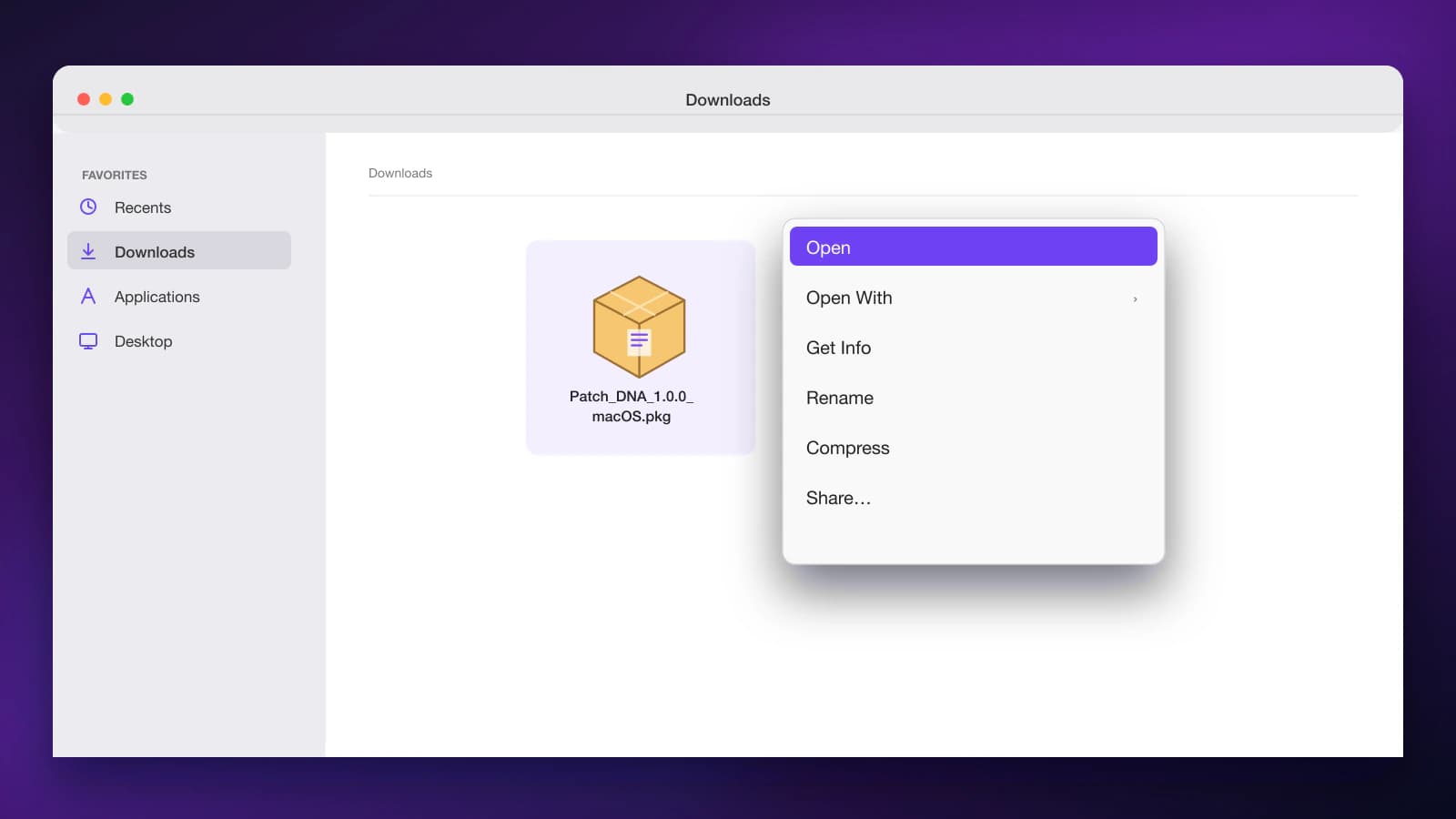
Task: Click the Recents clock icon
Action: point(88,207)
